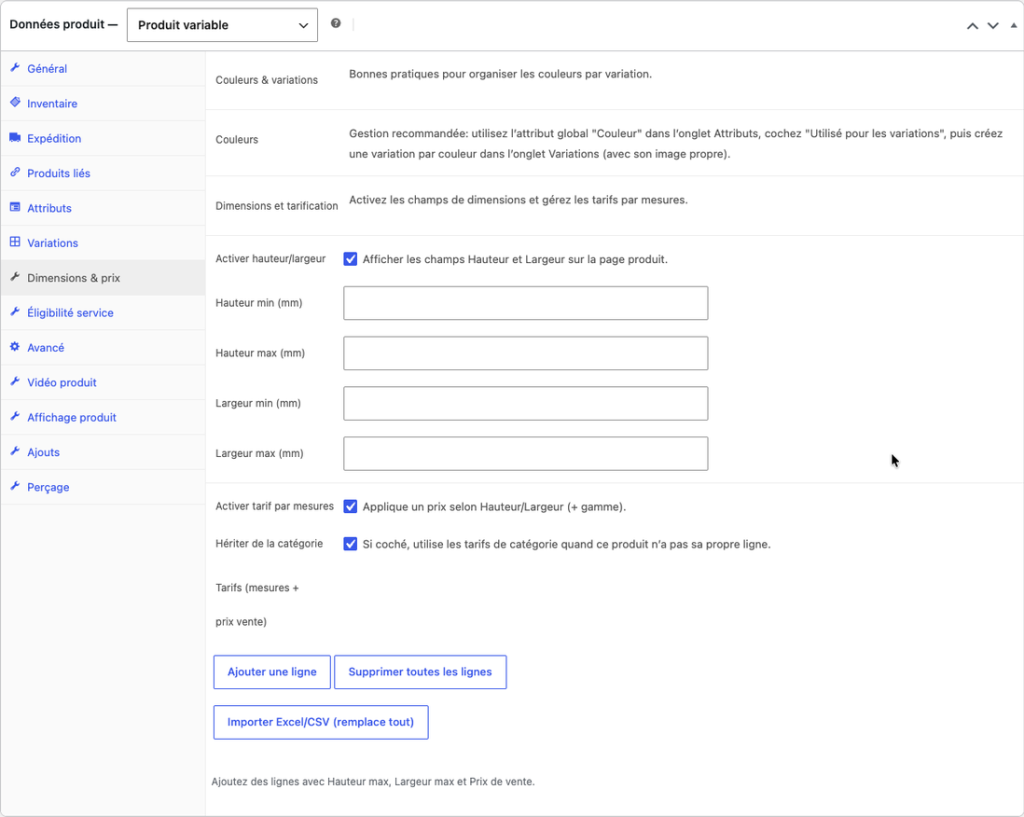Open the Éligibilité service tab

103,313
